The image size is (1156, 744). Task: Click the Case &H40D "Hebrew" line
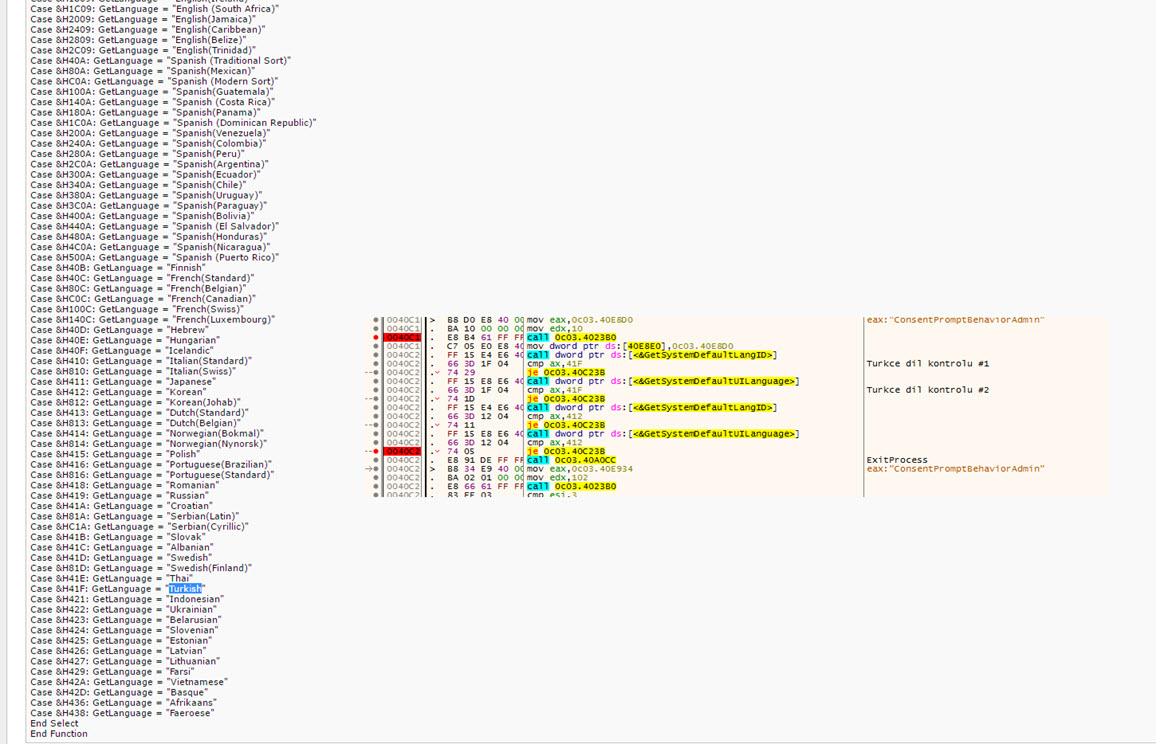pos(119,330)
